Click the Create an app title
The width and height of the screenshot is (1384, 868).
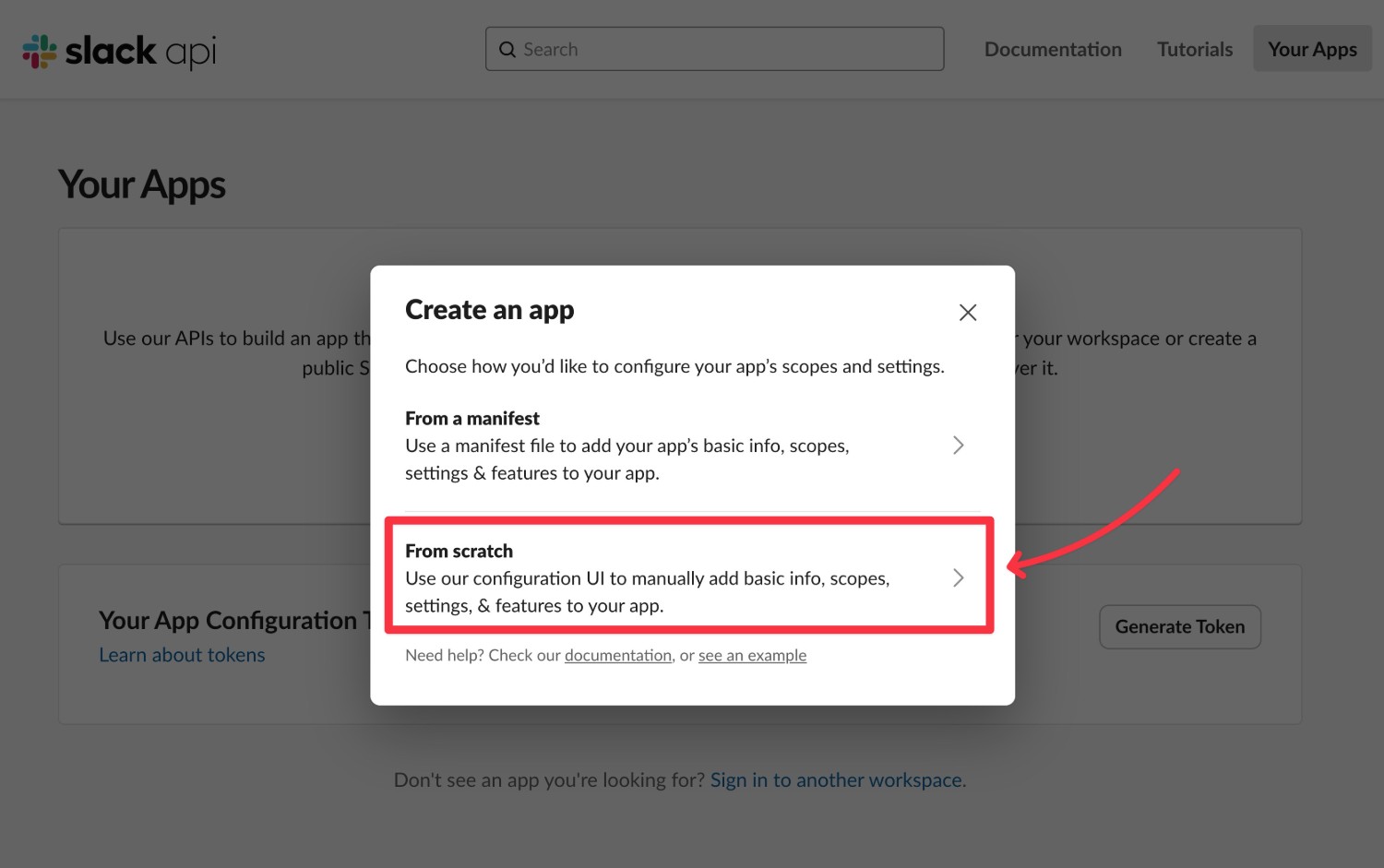(489, 311)
